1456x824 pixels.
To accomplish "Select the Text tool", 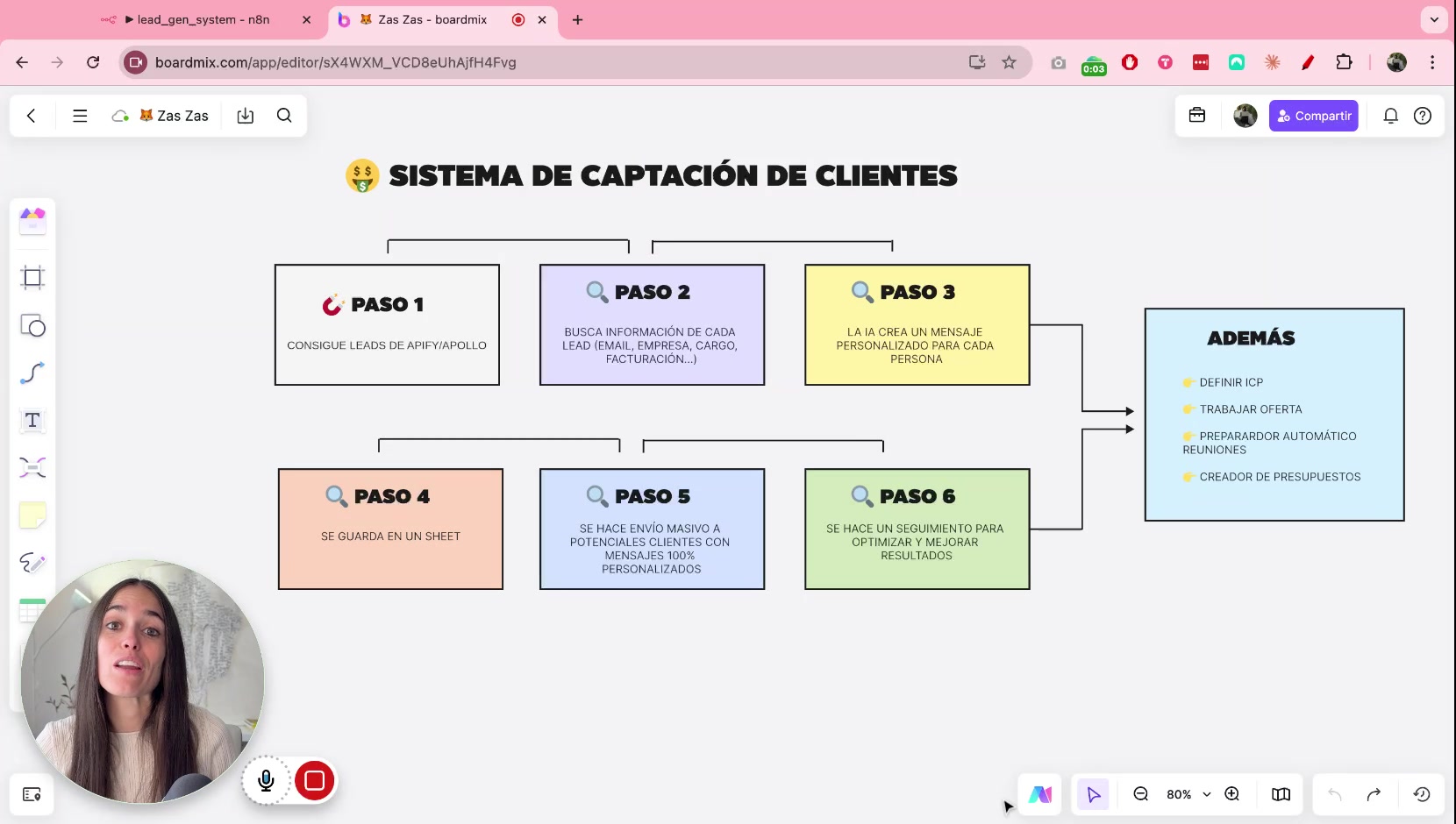I will click(x=32, y=421).
